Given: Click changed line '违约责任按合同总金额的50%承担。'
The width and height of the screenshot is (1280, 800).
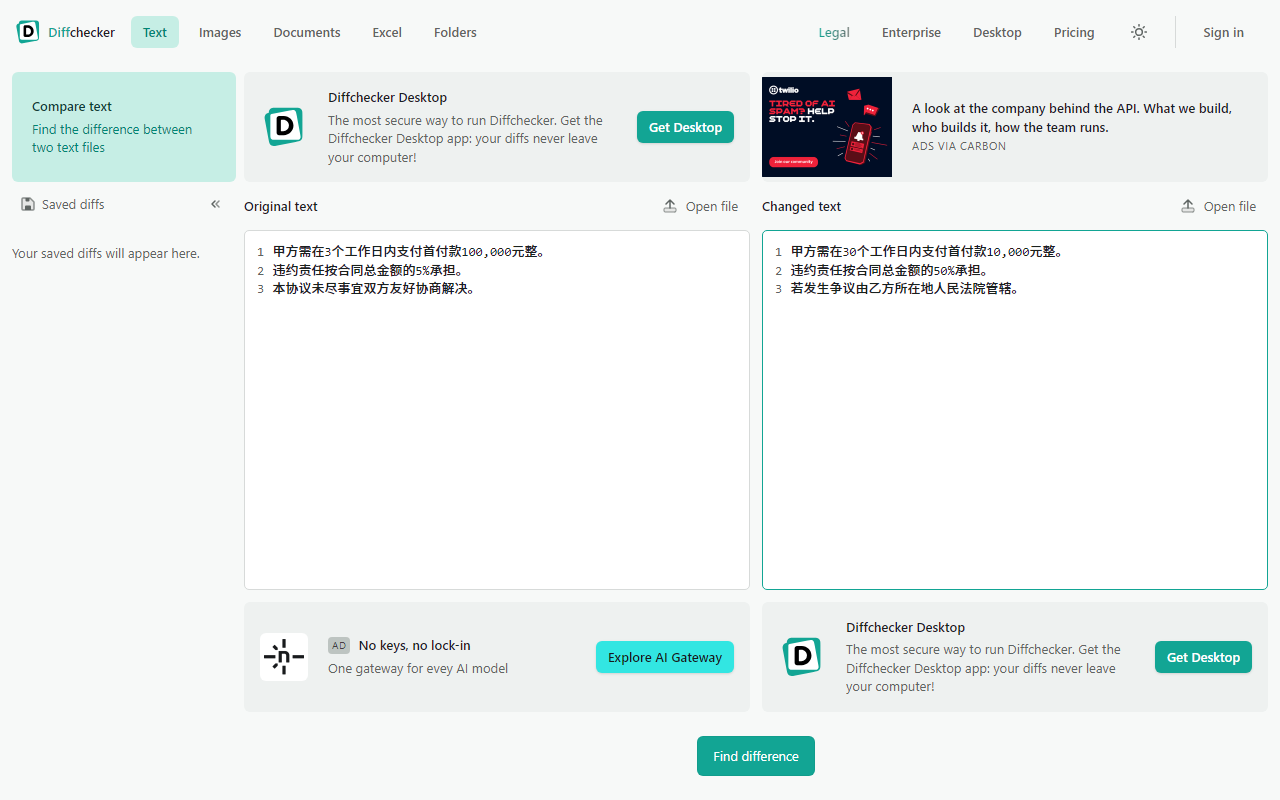Looking at the screenshot, I should pyautogui.click(x=890, y=270).
